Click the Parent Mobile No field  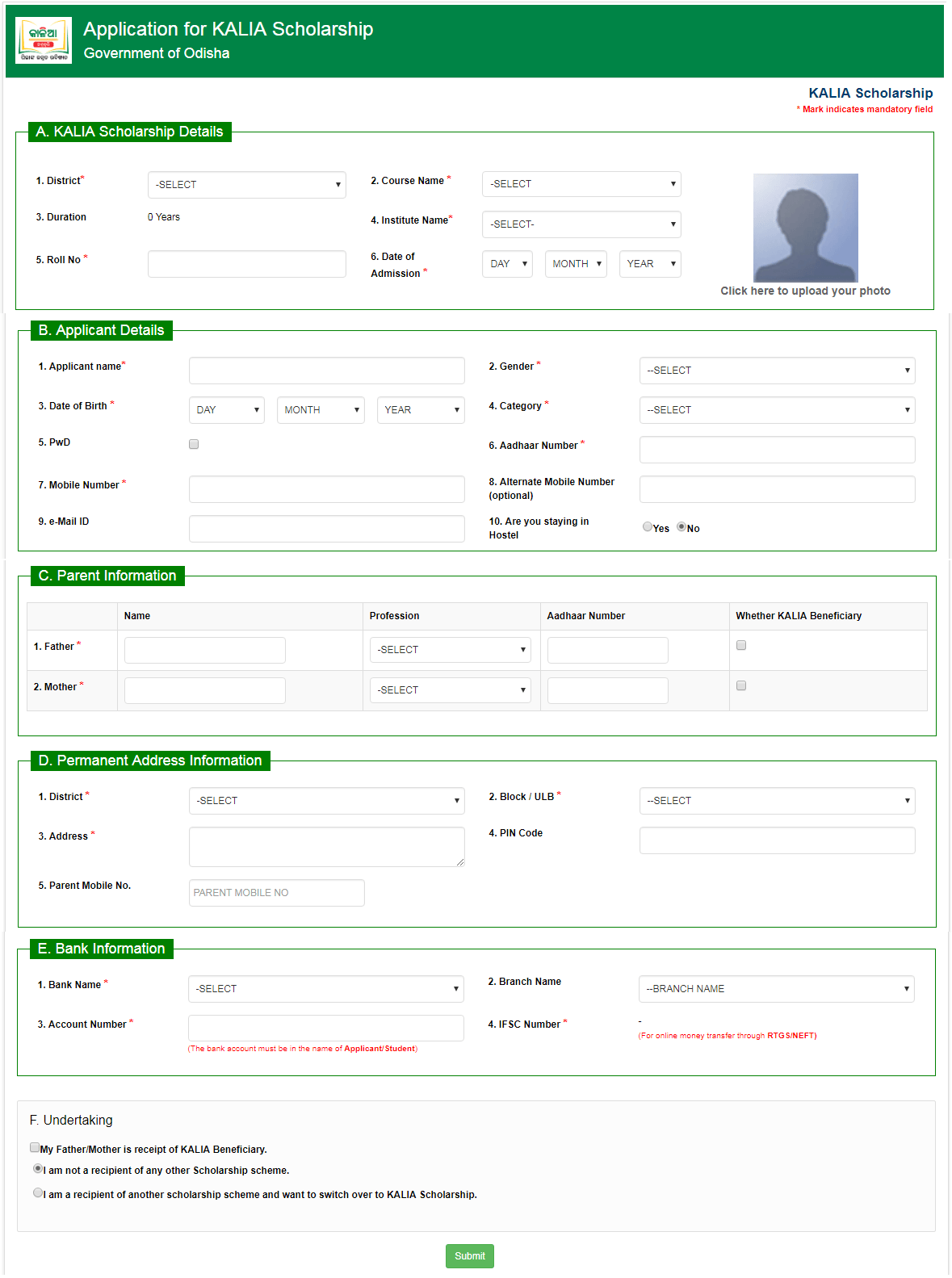(x=277, y=893)
